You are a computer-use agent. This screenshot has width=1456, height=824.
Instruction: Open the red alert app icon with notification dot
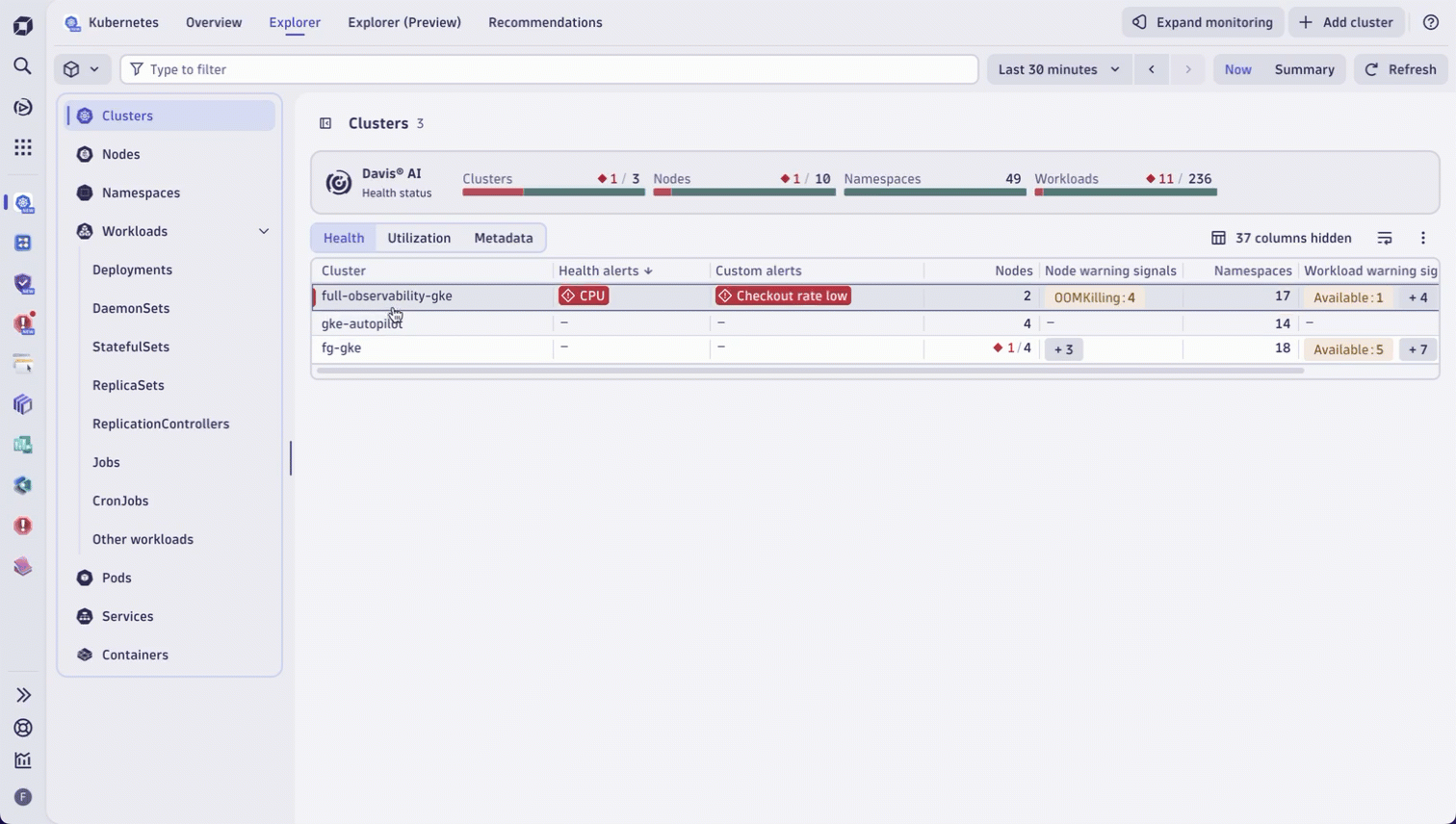[x=24, y=322]
